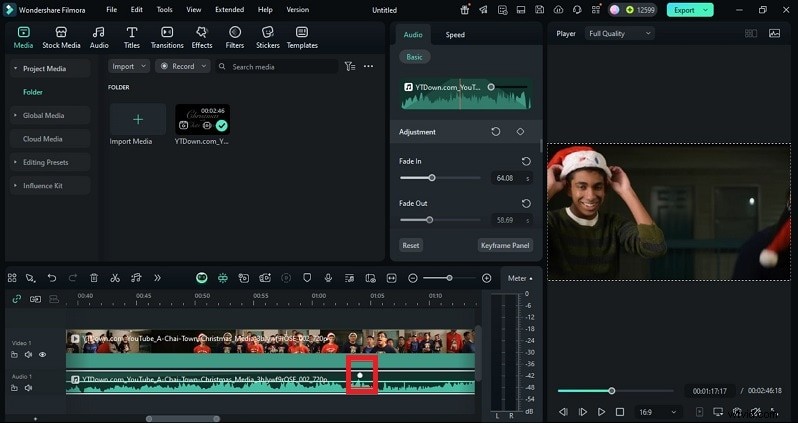This screenshot has width=798, height=424.
Task: Select the Audio properties tab
Action: [x=413, y=35]
